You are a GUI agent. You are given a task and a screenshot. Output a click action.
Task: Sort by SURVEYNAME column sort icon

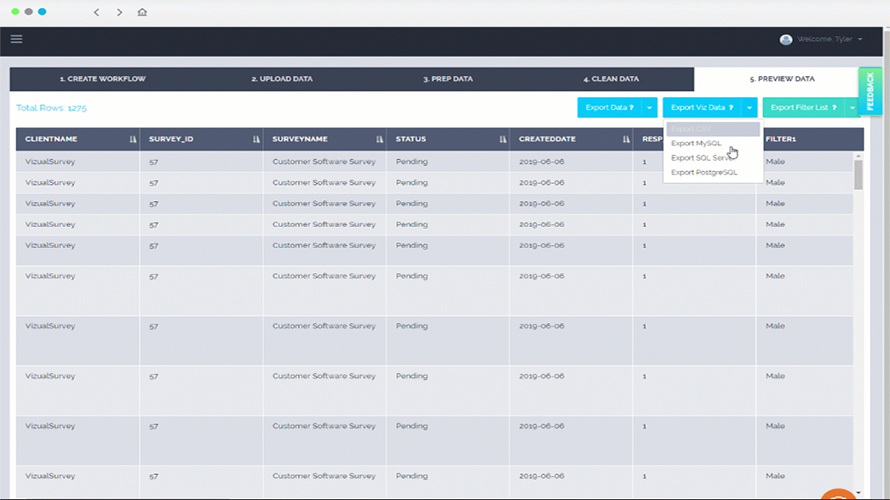pyautogui.click(x=379, y=139)
